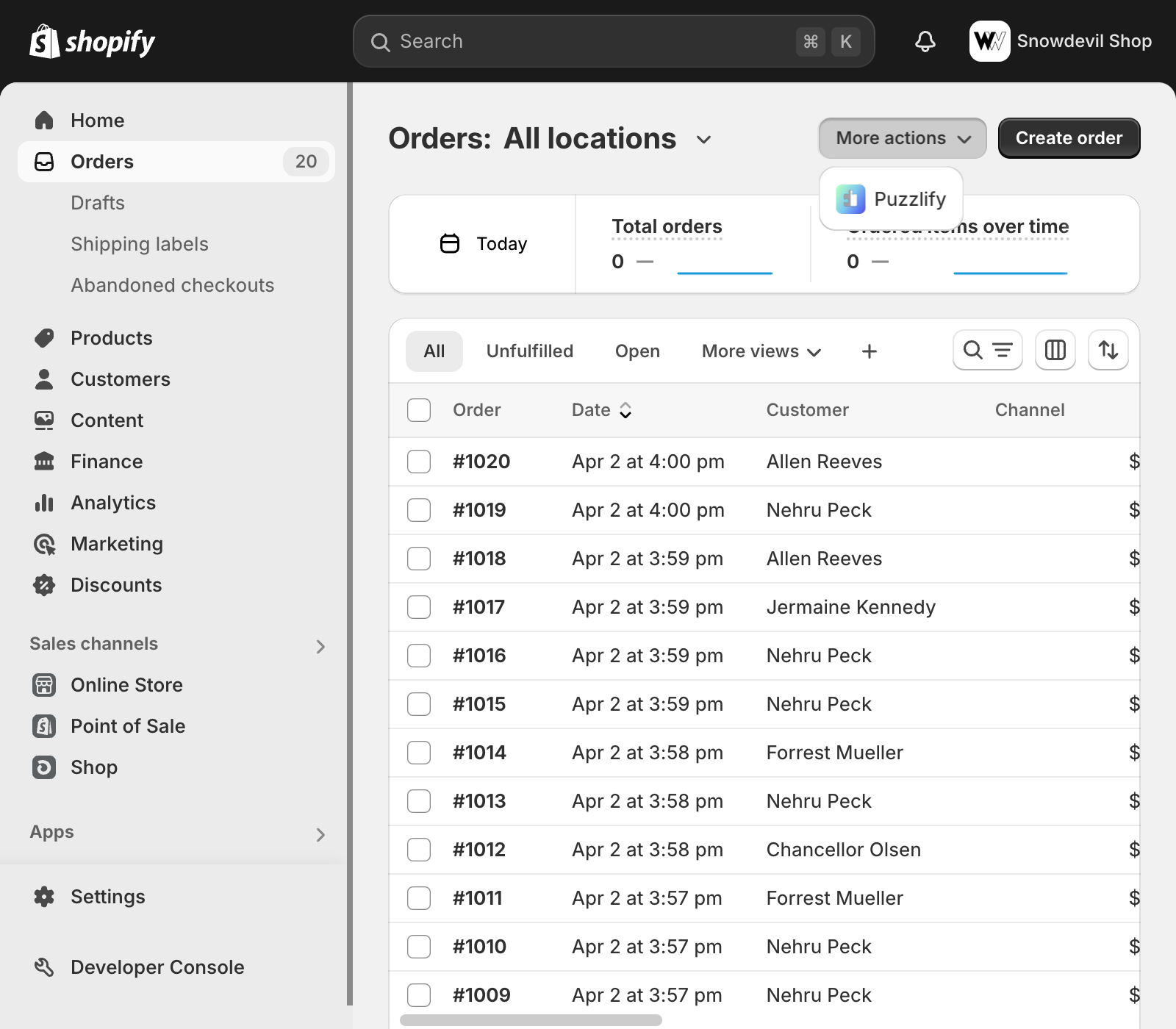Click the search and filter orders icon
This screenshot has width=1176, height=1029.
click(987, 351)
